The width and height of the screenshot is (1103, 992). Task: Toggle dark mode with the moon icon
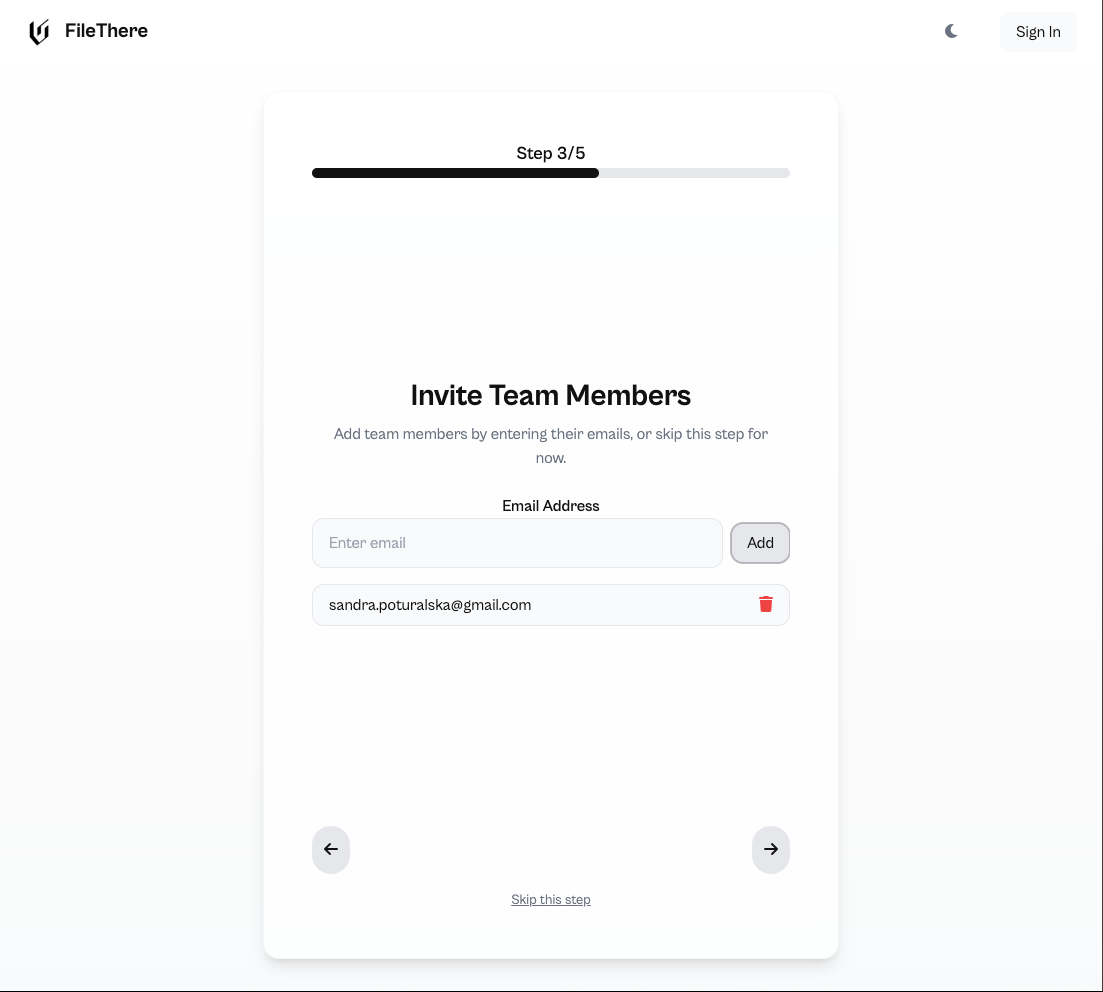[x=951, y=31]
